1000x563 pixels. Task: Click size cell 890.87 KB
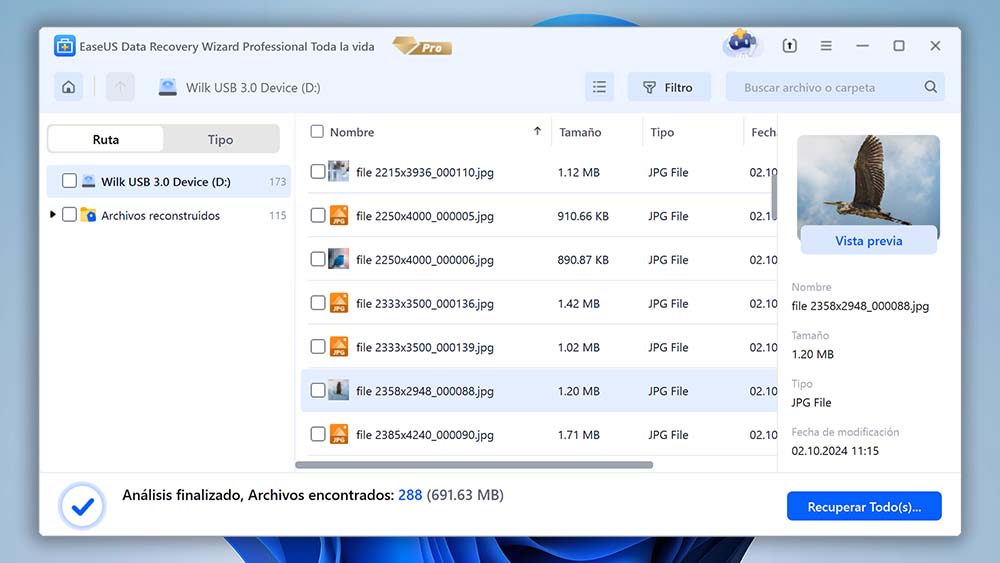pyautogui.click(x=583, y=260)
